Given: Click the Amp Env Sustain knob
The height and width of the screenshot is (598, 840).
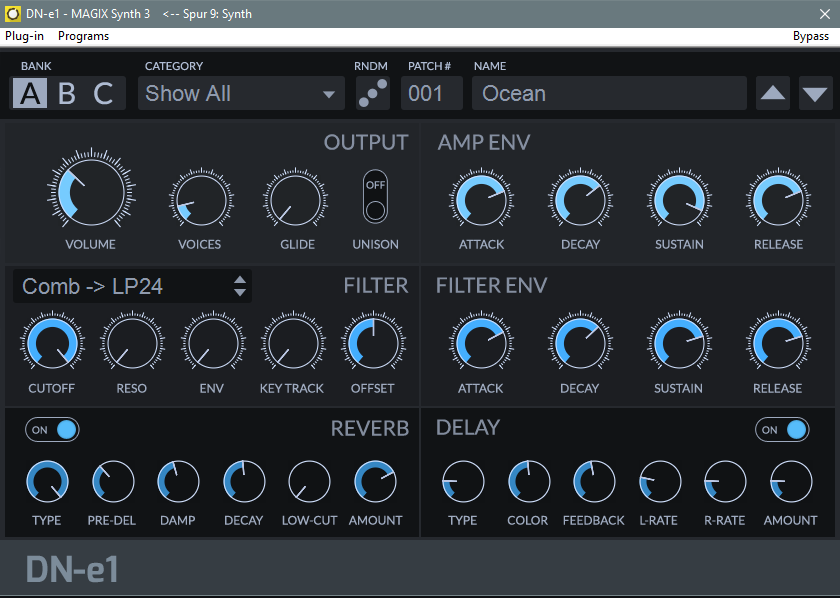Looking at the screenshot, I should 679,200.
